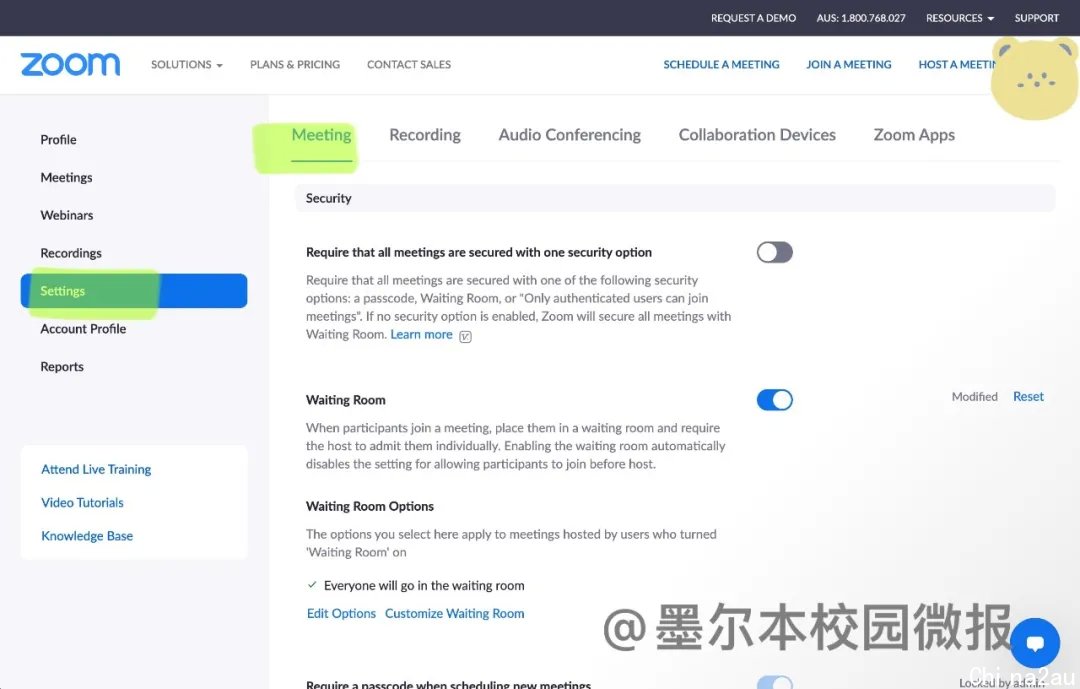The height and width of the screenshot is (689, 1080).
Task: Click Join a Meeting
Action: [849, 64]
